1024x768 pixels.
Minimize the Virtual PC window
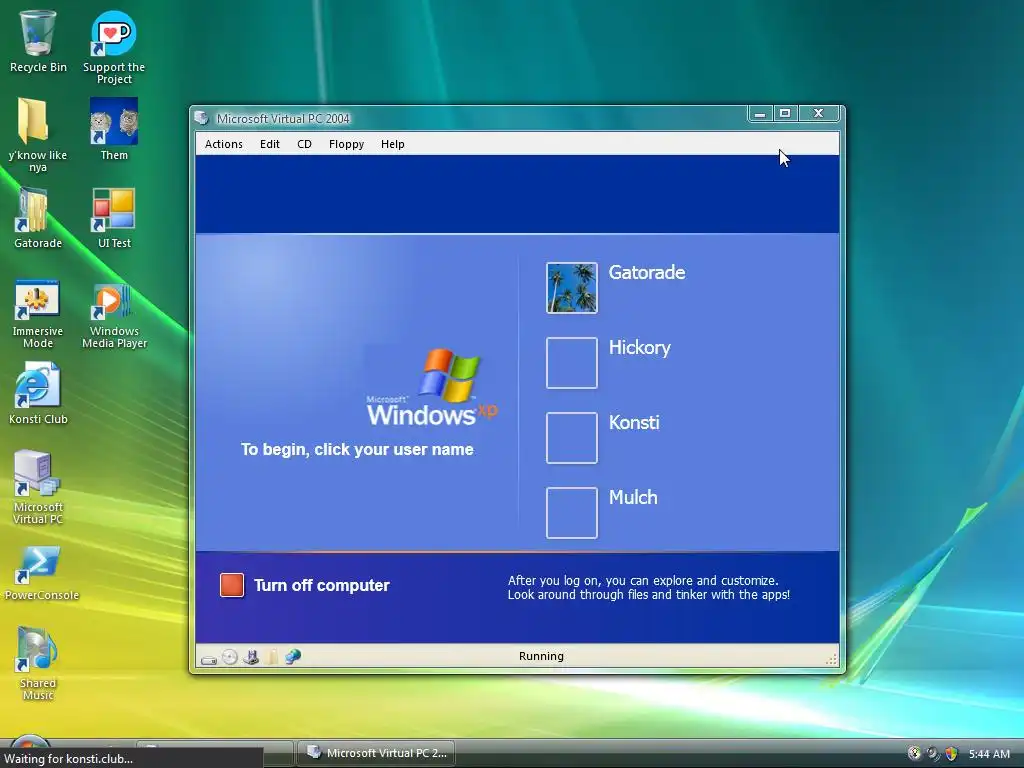pyautogui.click(x=760, y=114)
